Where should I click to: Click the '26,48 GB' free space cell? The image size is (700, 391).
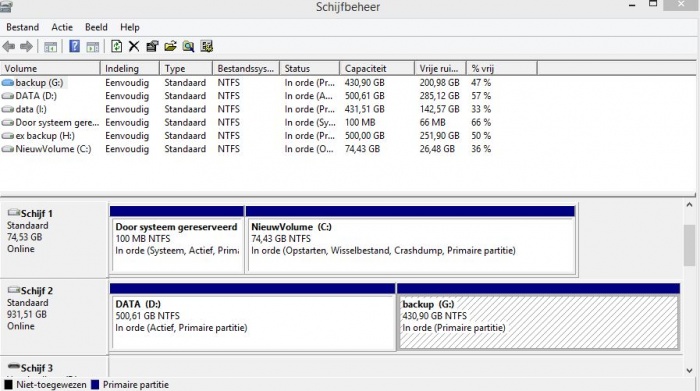coord(437,149)
